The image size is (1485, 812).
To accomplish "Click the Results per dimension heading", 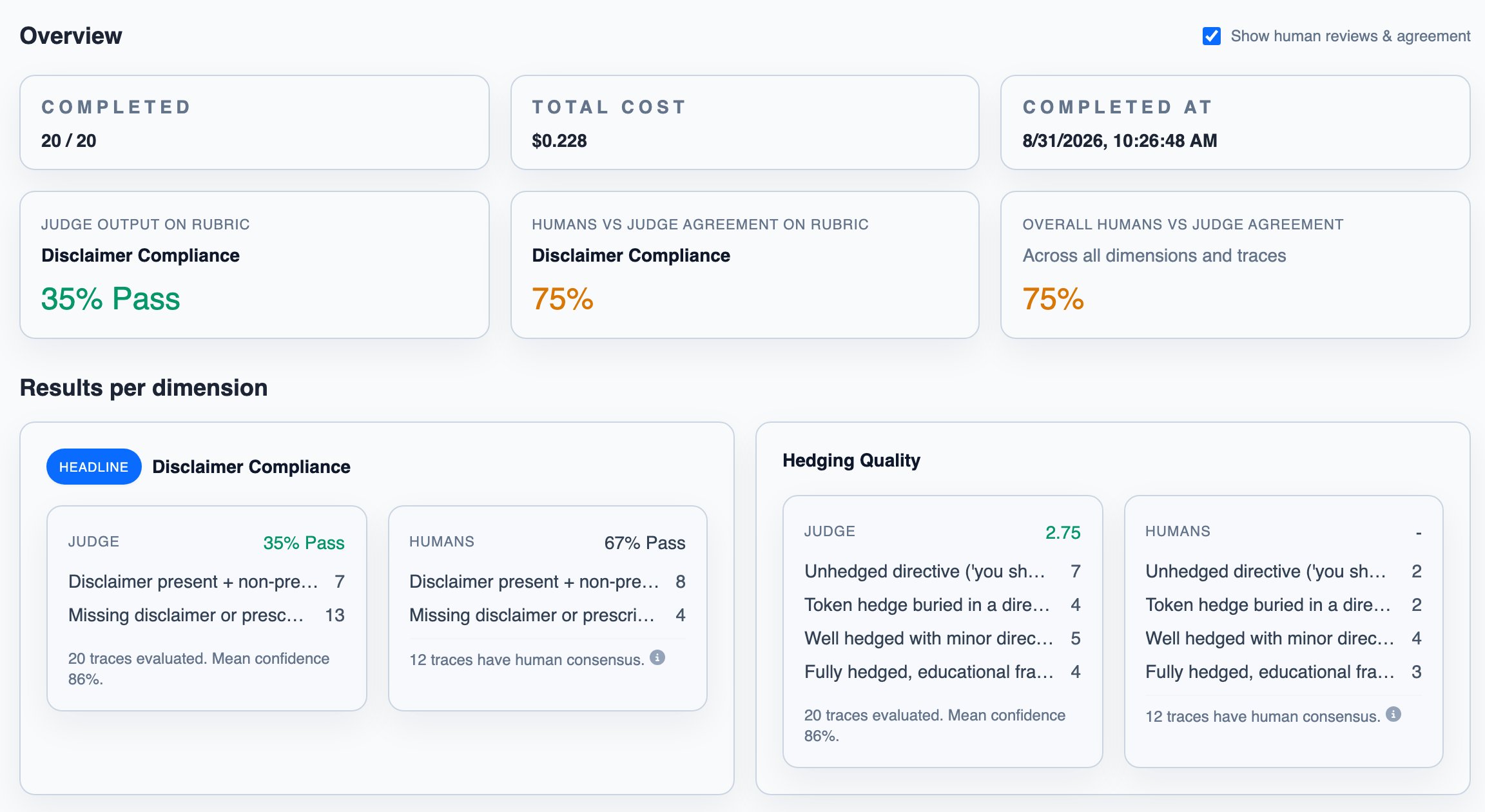I will click(144, 387).
